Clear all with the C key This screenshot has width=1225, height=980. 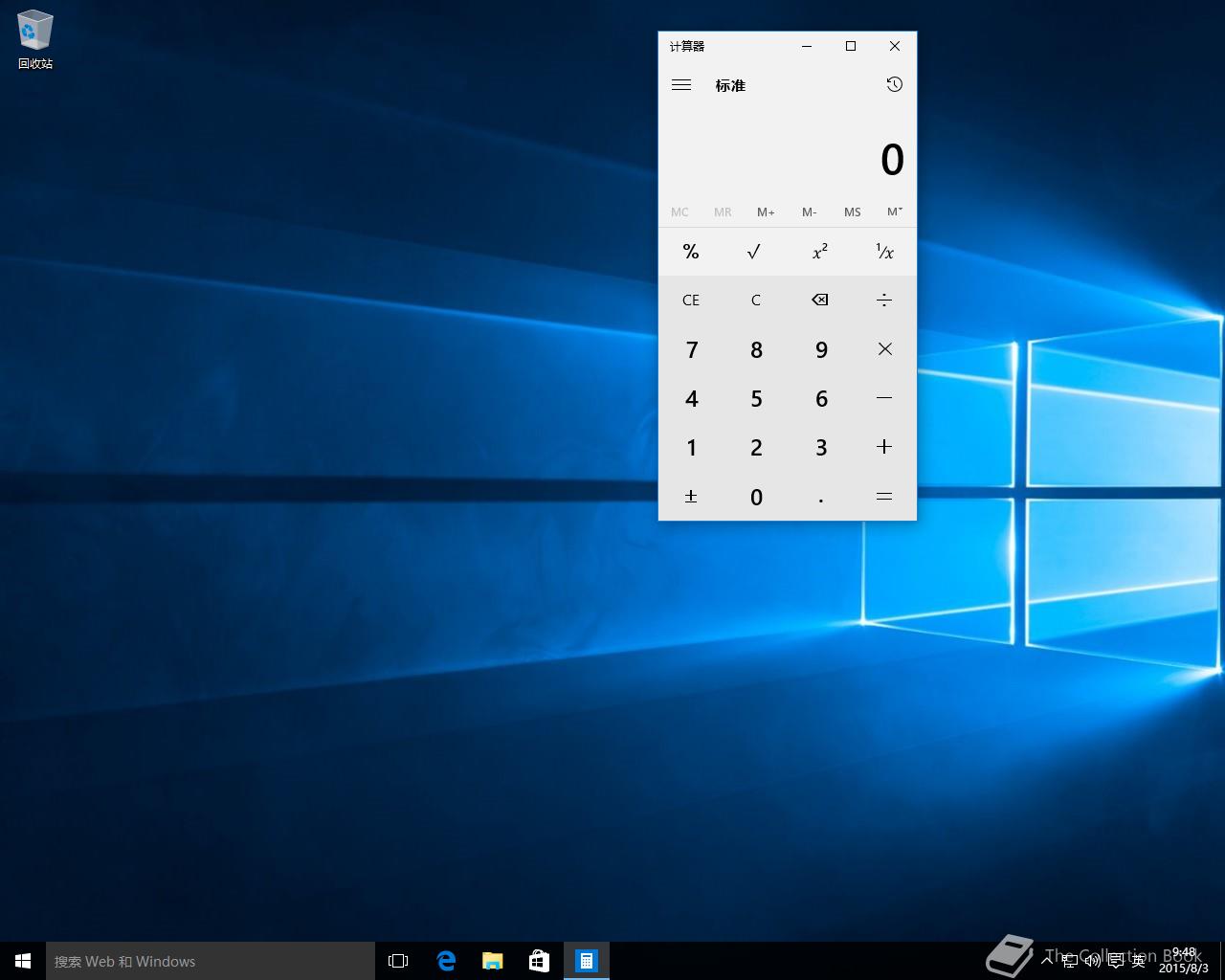click(755, 301)
